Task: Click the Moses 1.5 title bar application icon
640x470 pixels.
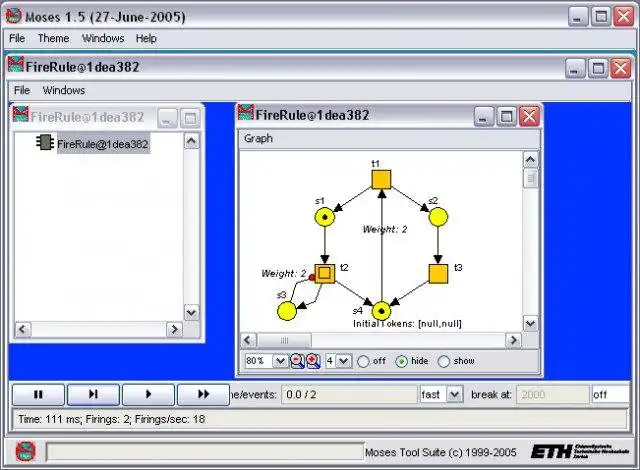Action: click(13, 16)
